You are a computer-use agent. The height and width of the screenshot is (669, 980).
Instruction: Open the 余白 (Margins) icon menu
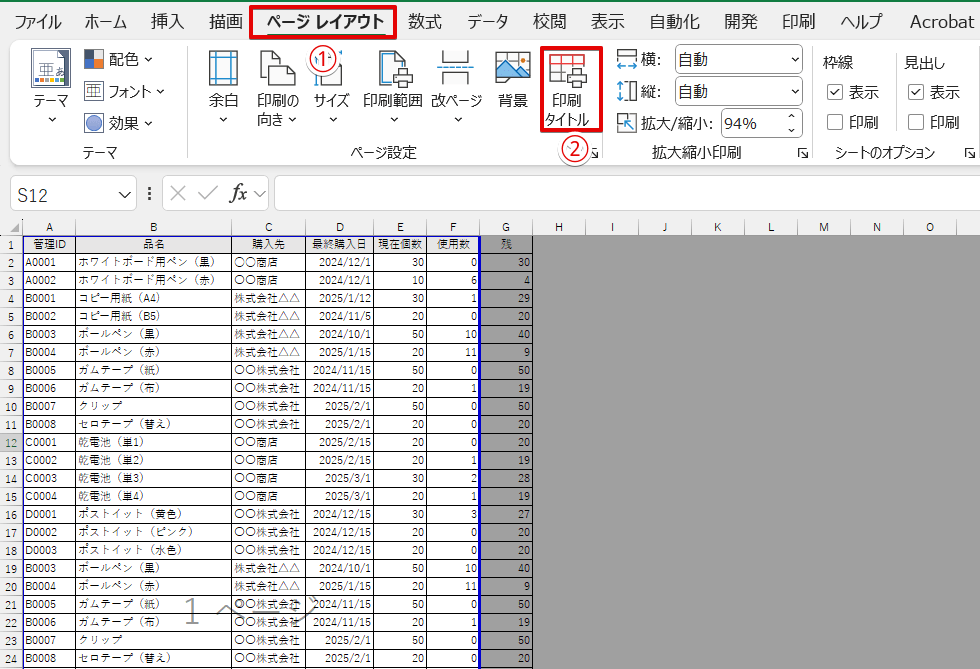pos(223,70)
